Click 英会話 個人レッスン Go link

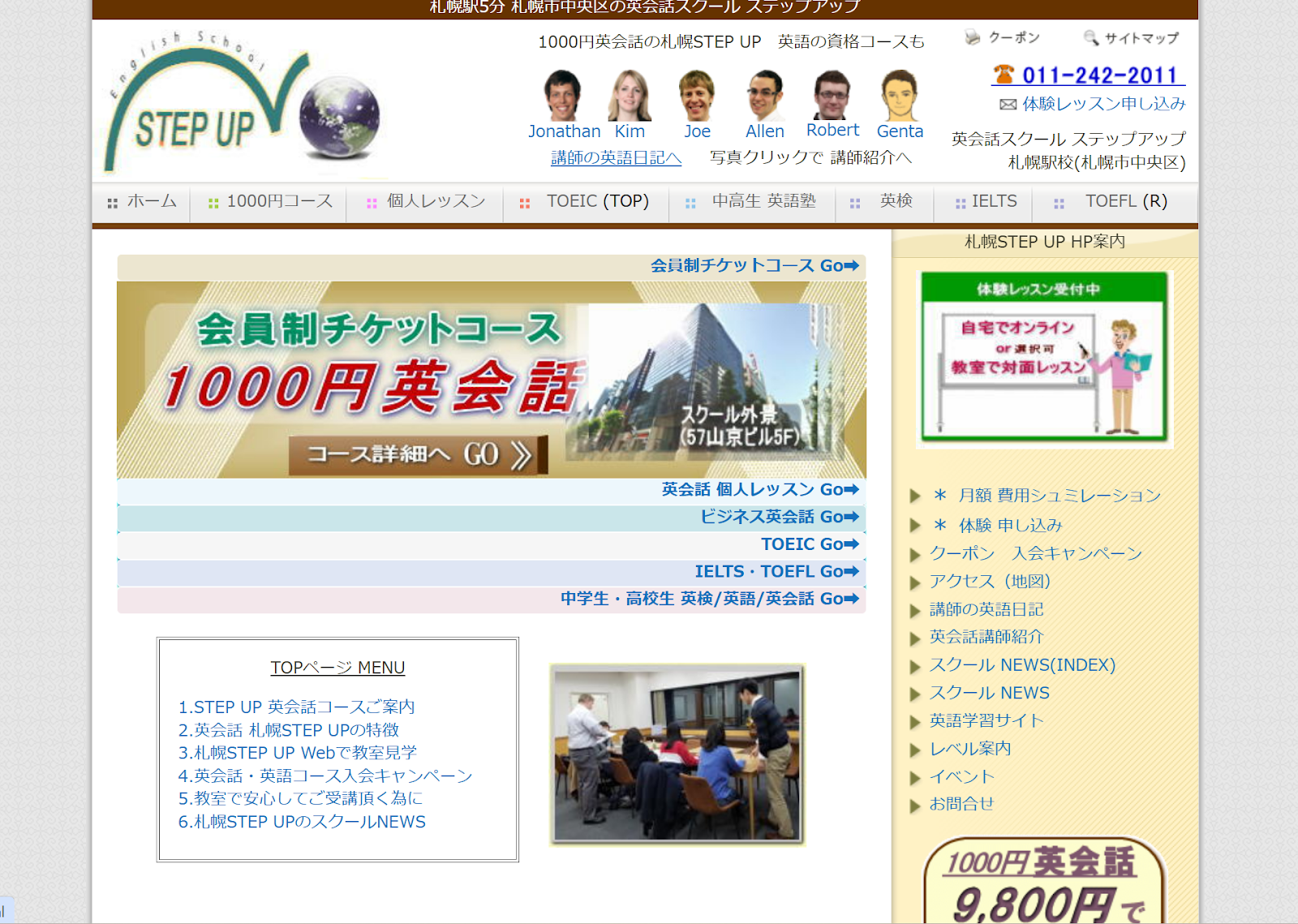point(760,489)
